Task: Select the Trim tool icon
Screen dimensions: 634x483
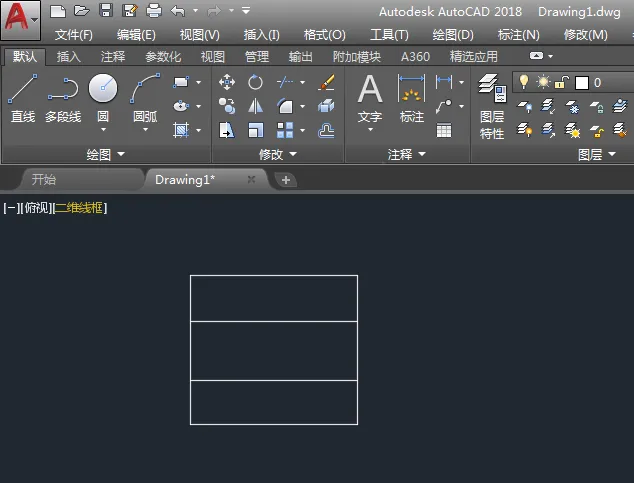Action: (x=285, y=82)
